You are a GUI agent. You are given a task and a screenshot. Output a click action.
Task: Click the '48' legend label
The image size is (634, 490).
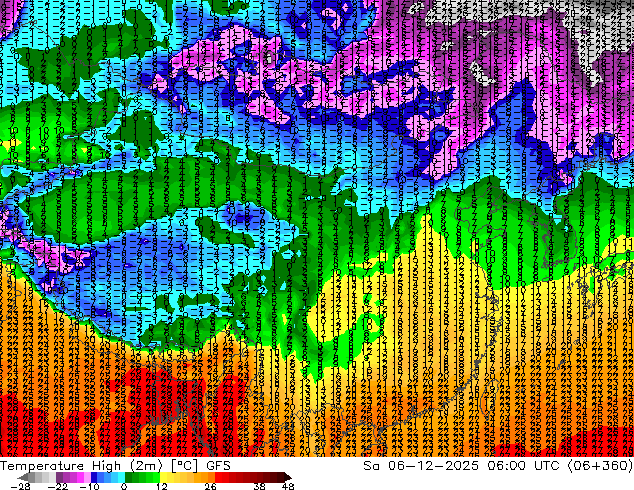288,486
